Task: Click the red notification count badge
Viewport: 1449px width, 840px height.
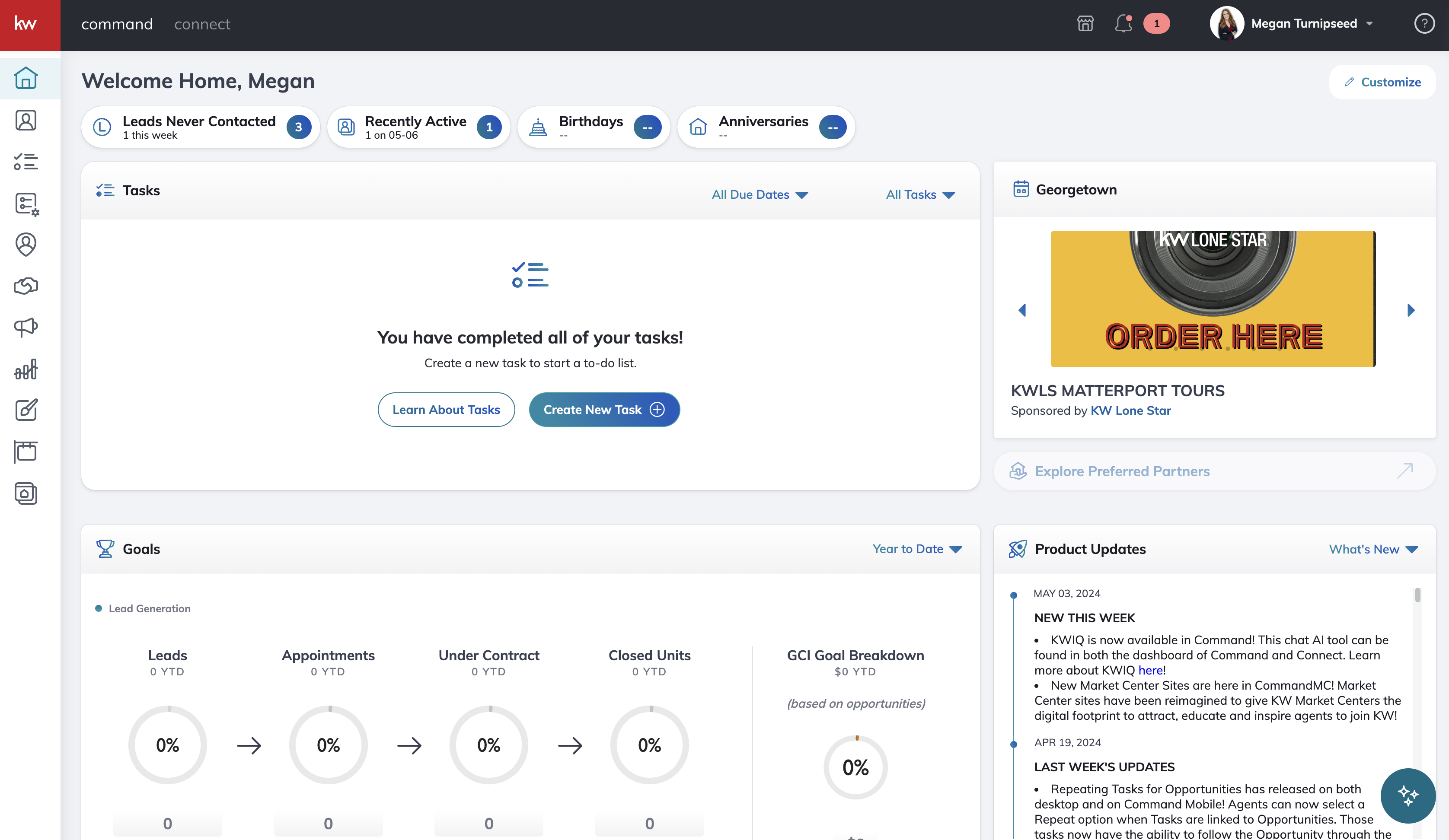Action: tap(1156, 24)
